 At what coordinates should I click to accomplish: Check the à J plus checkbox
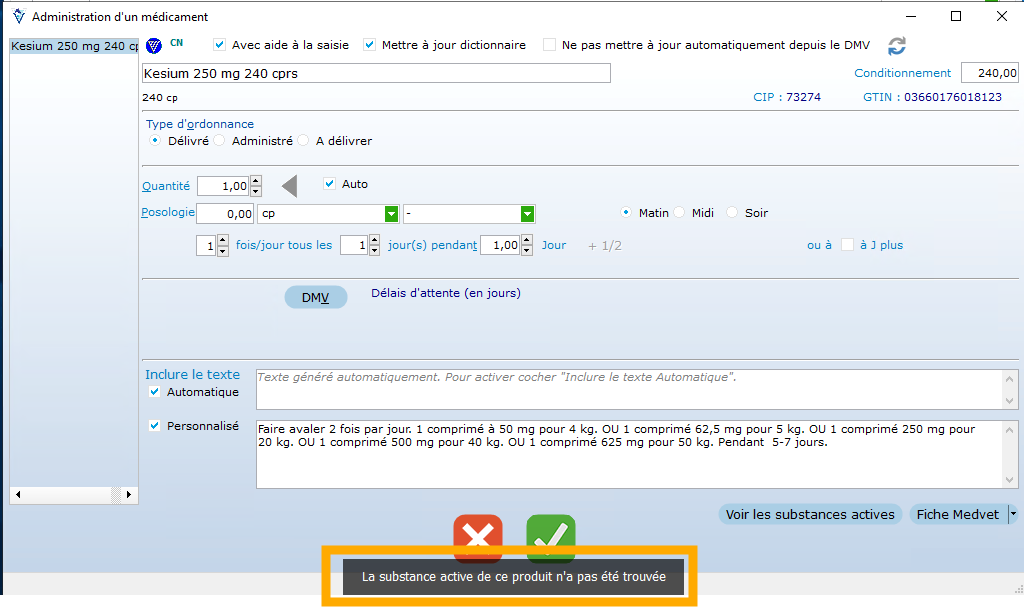click(x=847, y=244)
